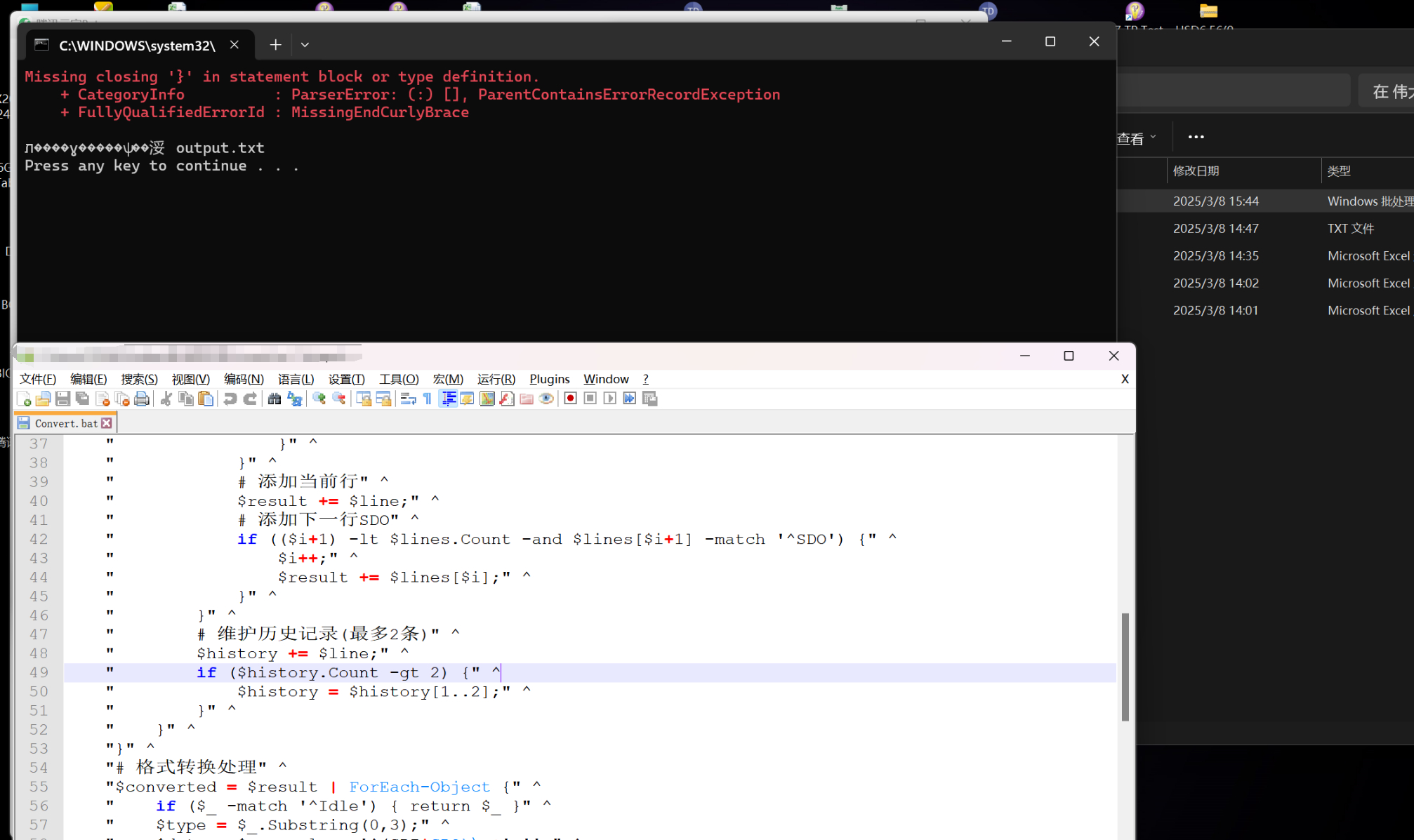This screenshot has width=1414, height=840.
Task: Close the Convert.bat tab with red X
Action: click(107, 423)
